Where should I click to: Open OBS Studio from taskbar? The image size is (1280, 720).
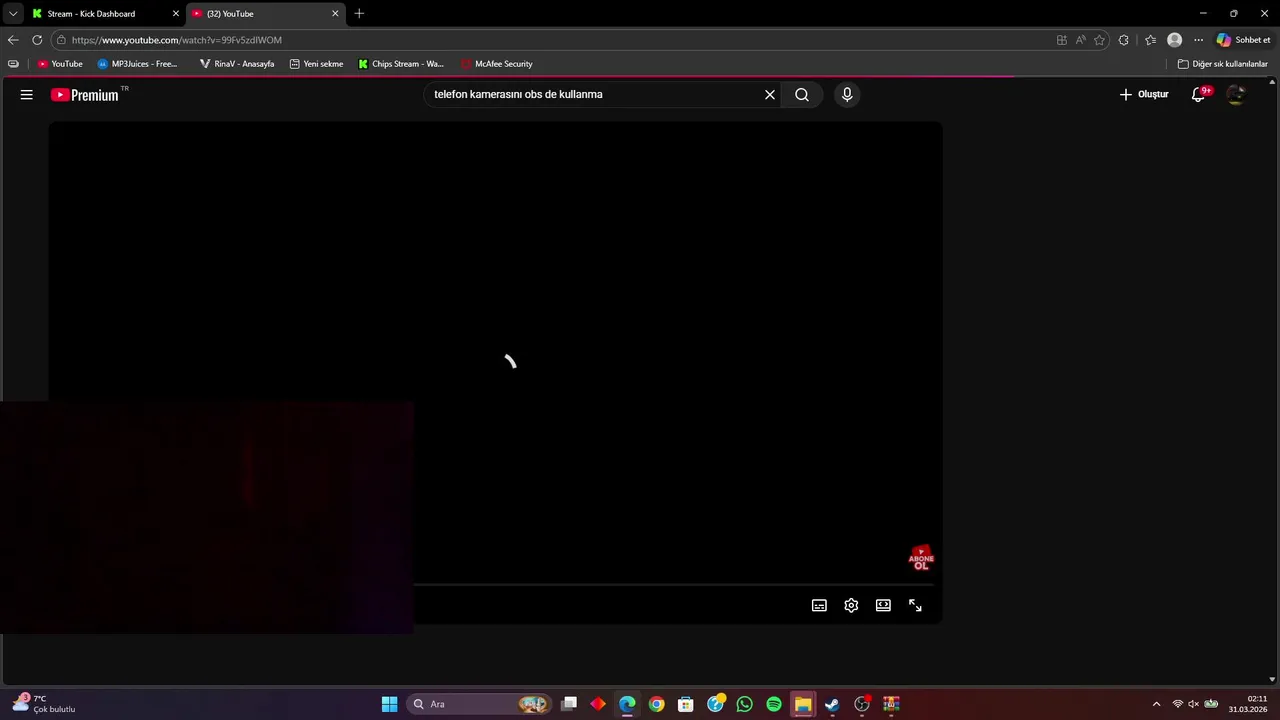(x=862, y=704)
